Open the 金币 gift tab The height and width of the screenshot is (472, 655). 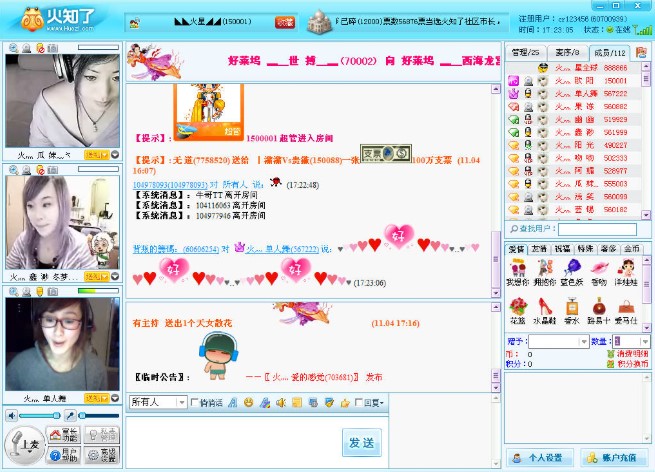point(632,249)
